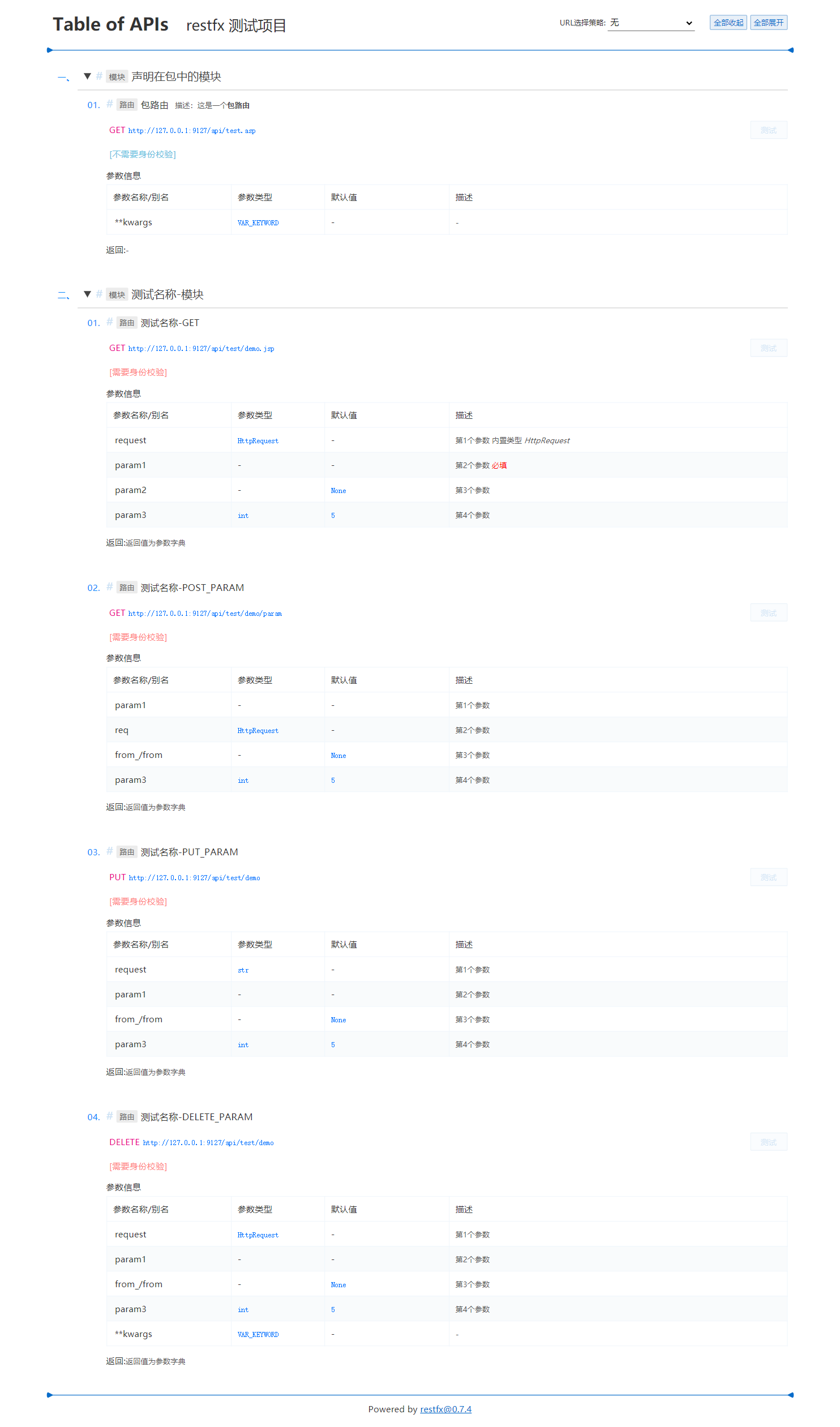Click the # anchor next to 包路由 route
Image resolution: width=840 pixels, height=1427 pixels.
coord(109,104)
